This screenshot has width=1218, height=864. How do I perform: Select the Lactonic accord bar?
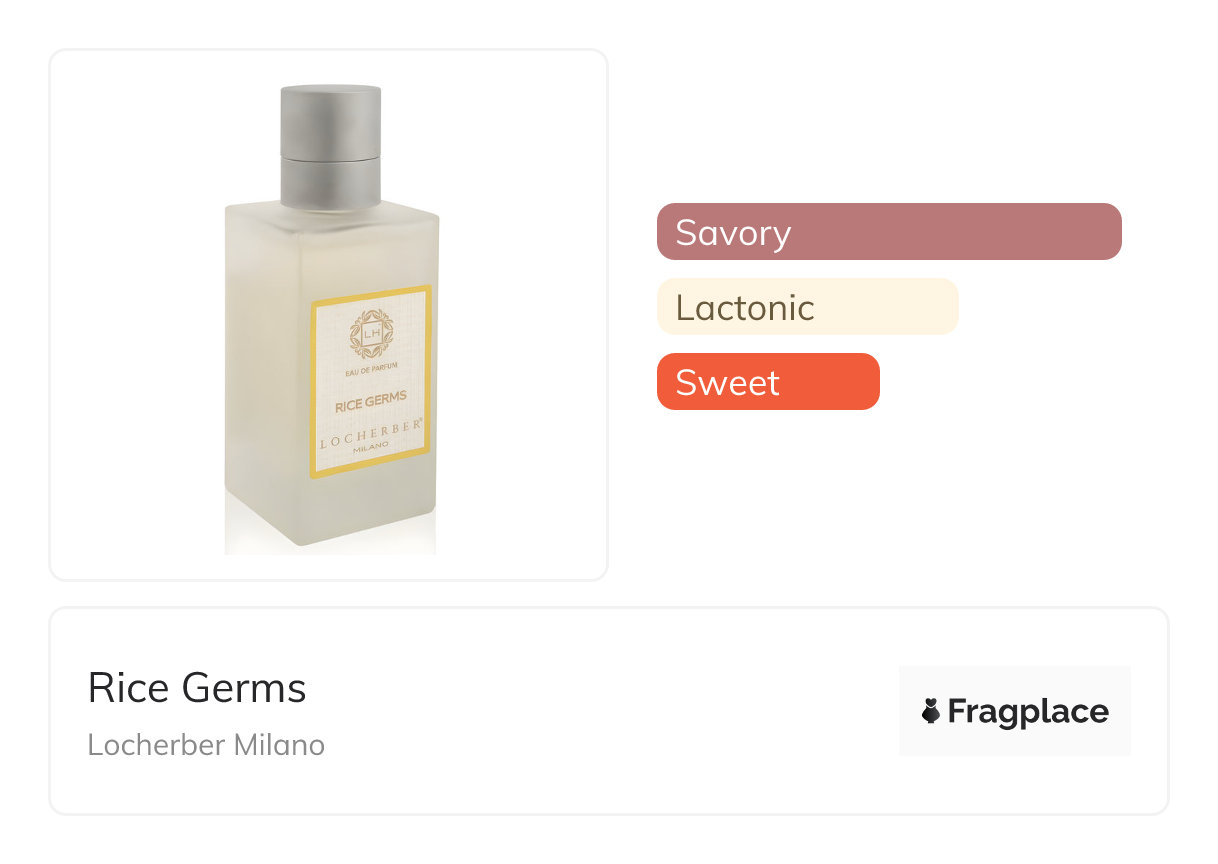[807, 306]
